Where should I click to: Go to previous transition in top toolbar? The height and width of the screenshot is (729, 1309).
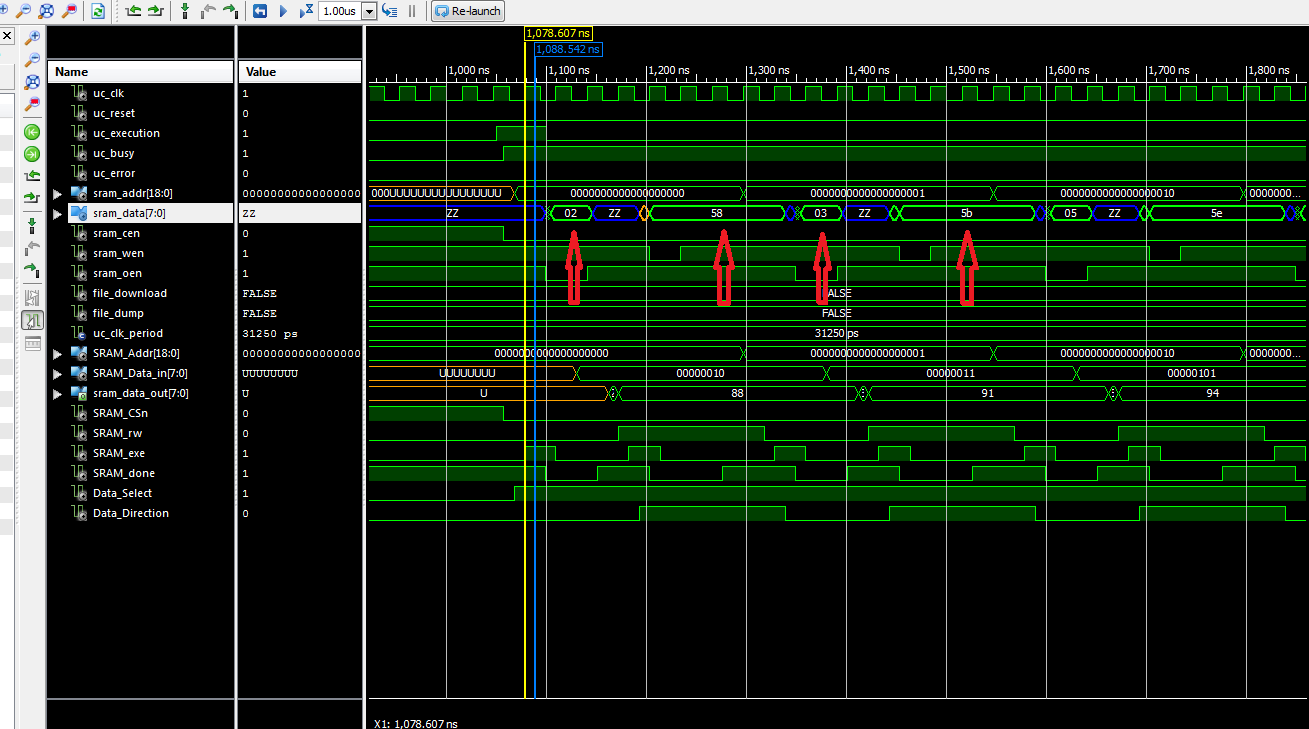(x=134, y=11)
